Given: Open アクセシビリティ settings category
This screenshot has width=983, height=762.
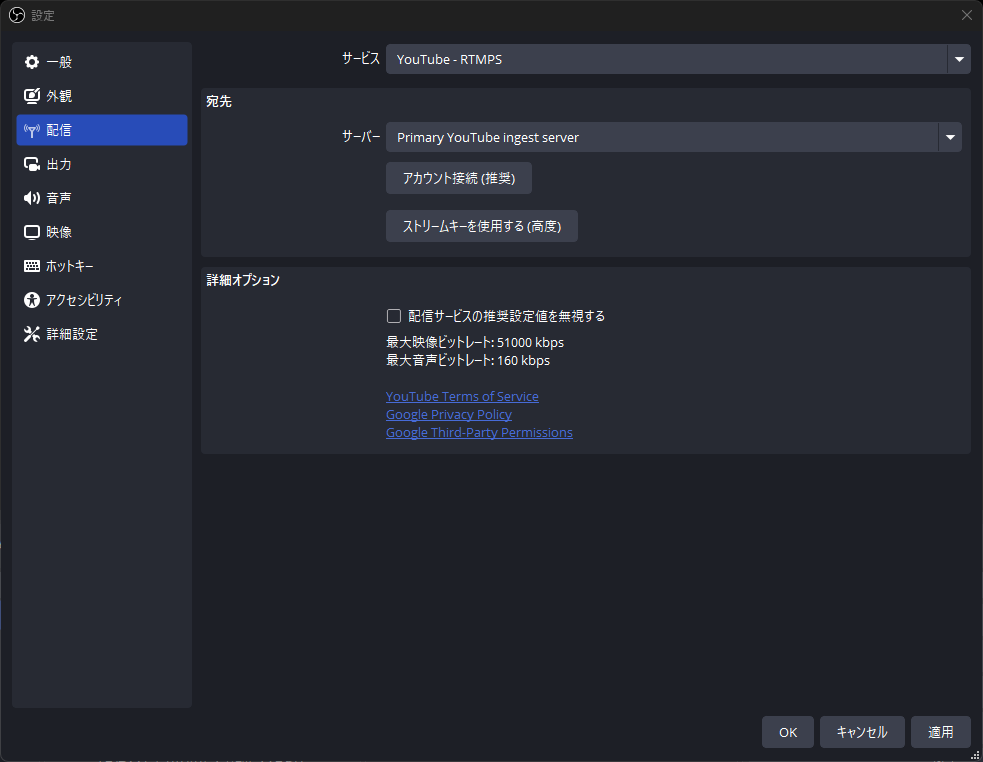Looking at the screenshot, I should coord(102,300).
